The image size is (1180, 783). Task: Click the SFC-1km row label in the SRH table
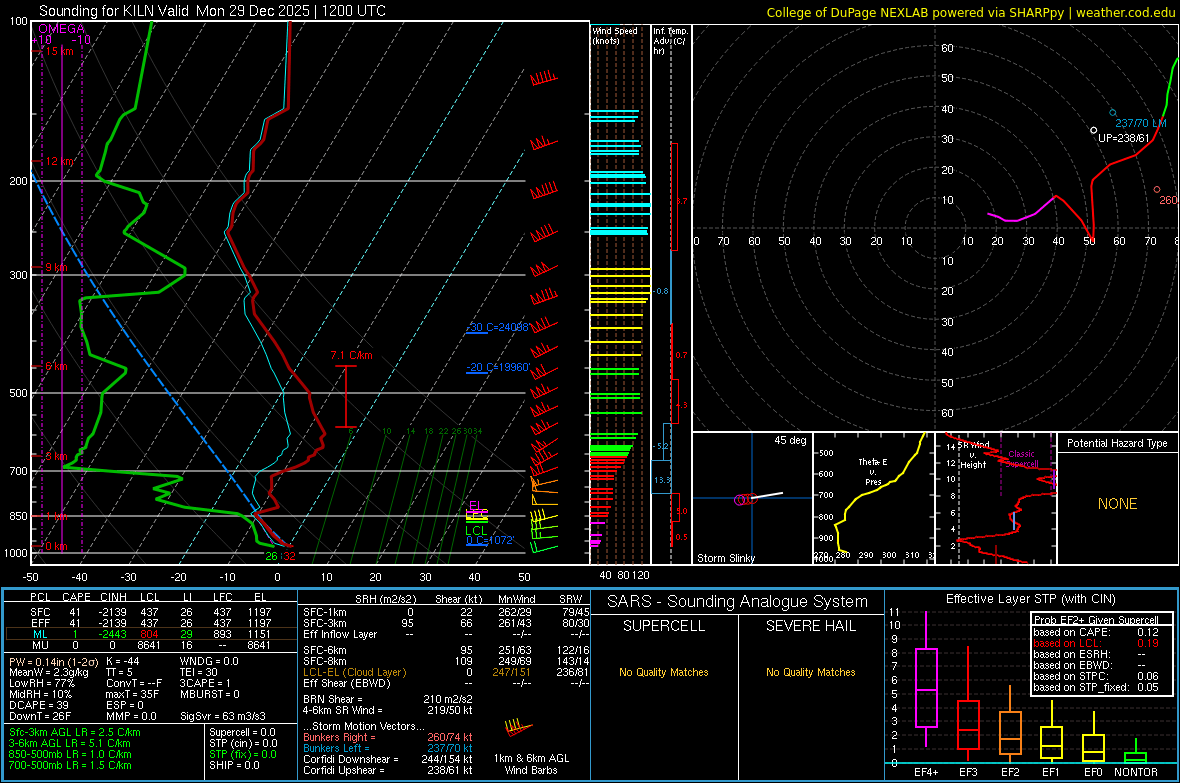tap(324, 612)
